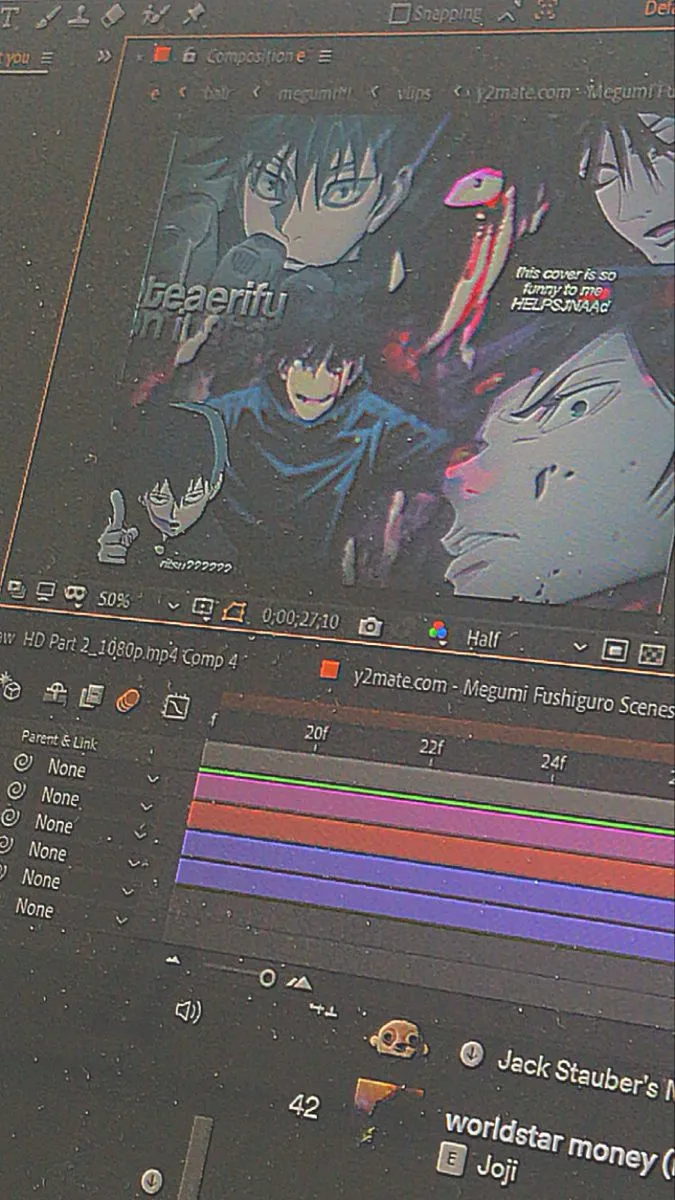675x1200 pixels.
Task: Click the vertical volume slider bar
Action: click(196, 1157)
